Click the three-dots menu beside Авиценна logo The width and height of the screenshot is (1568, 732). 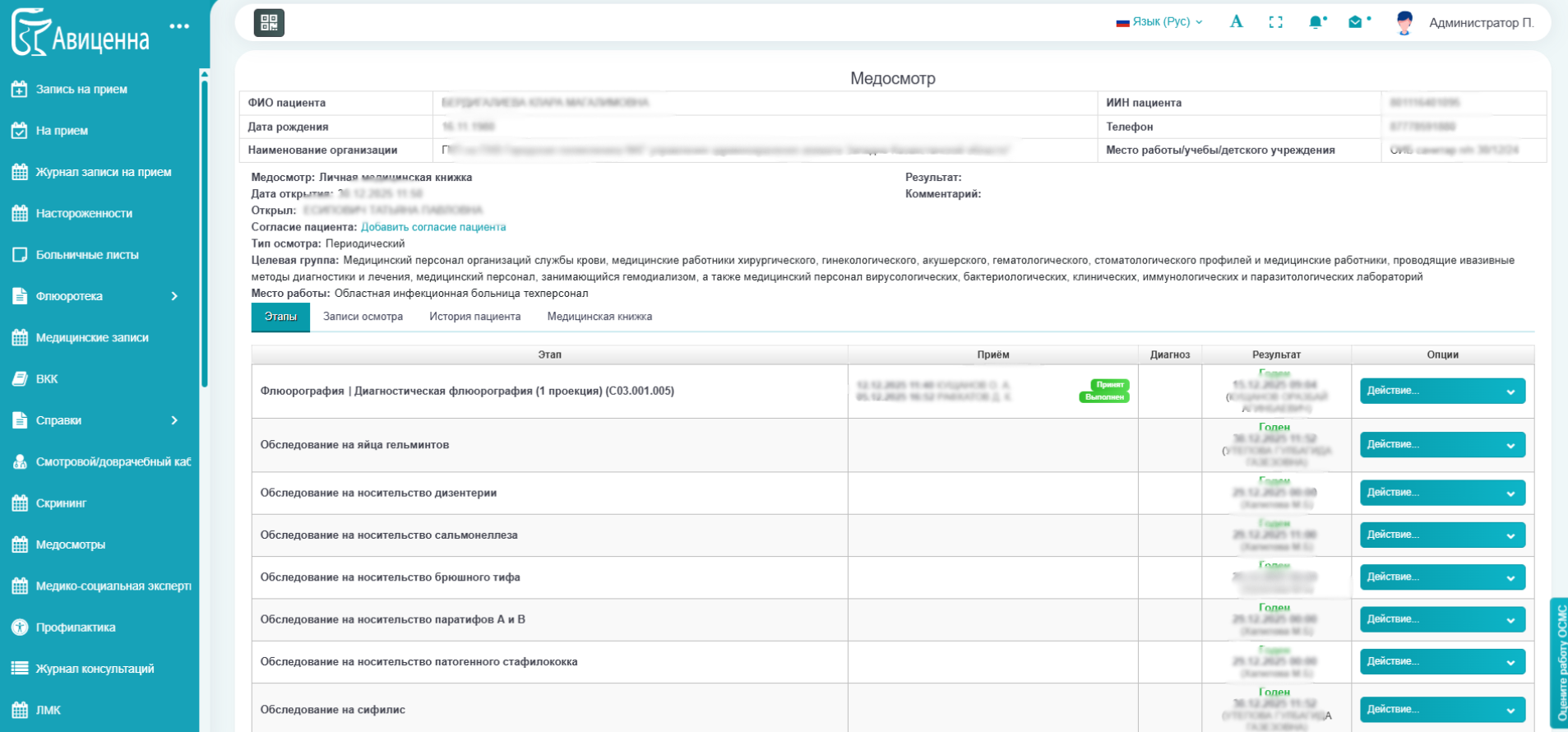point(179,26)
